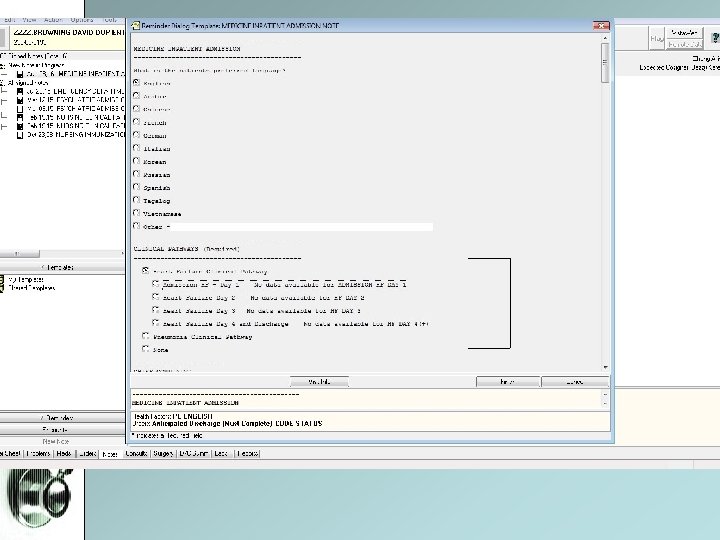
Task: Click the Visit Info button
Action: (x=319, y=382)
